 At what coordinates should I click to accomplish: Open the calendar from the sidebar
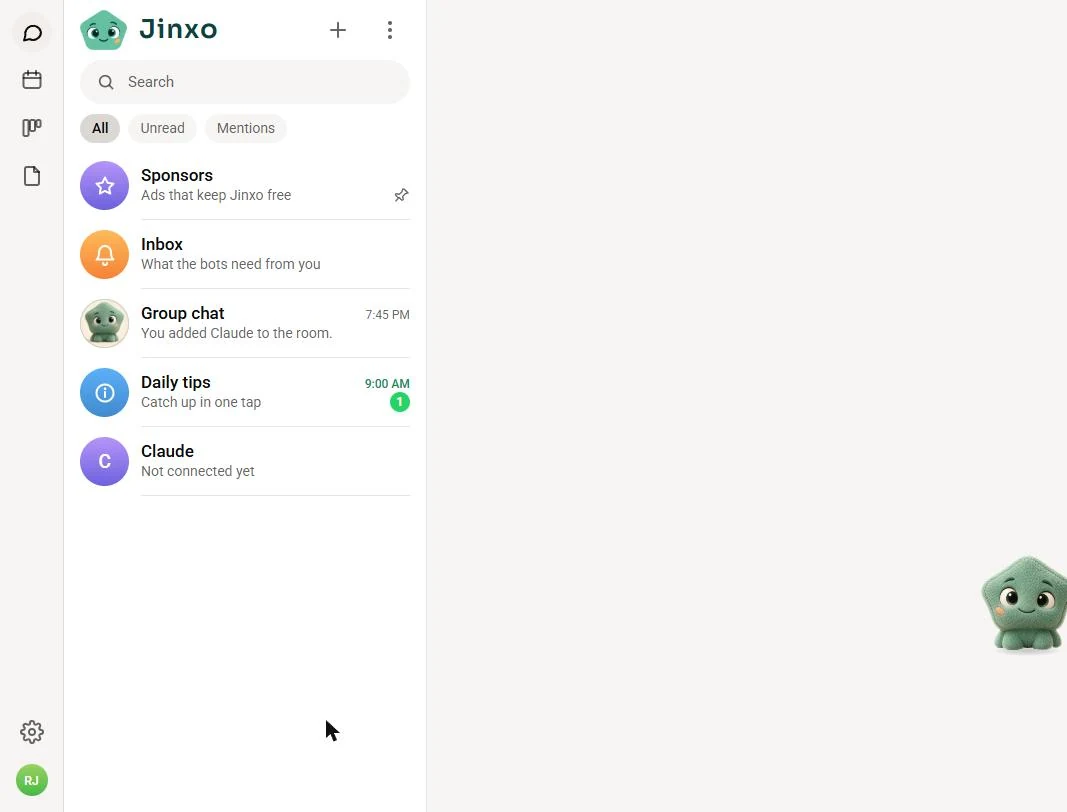coord(32,80)
